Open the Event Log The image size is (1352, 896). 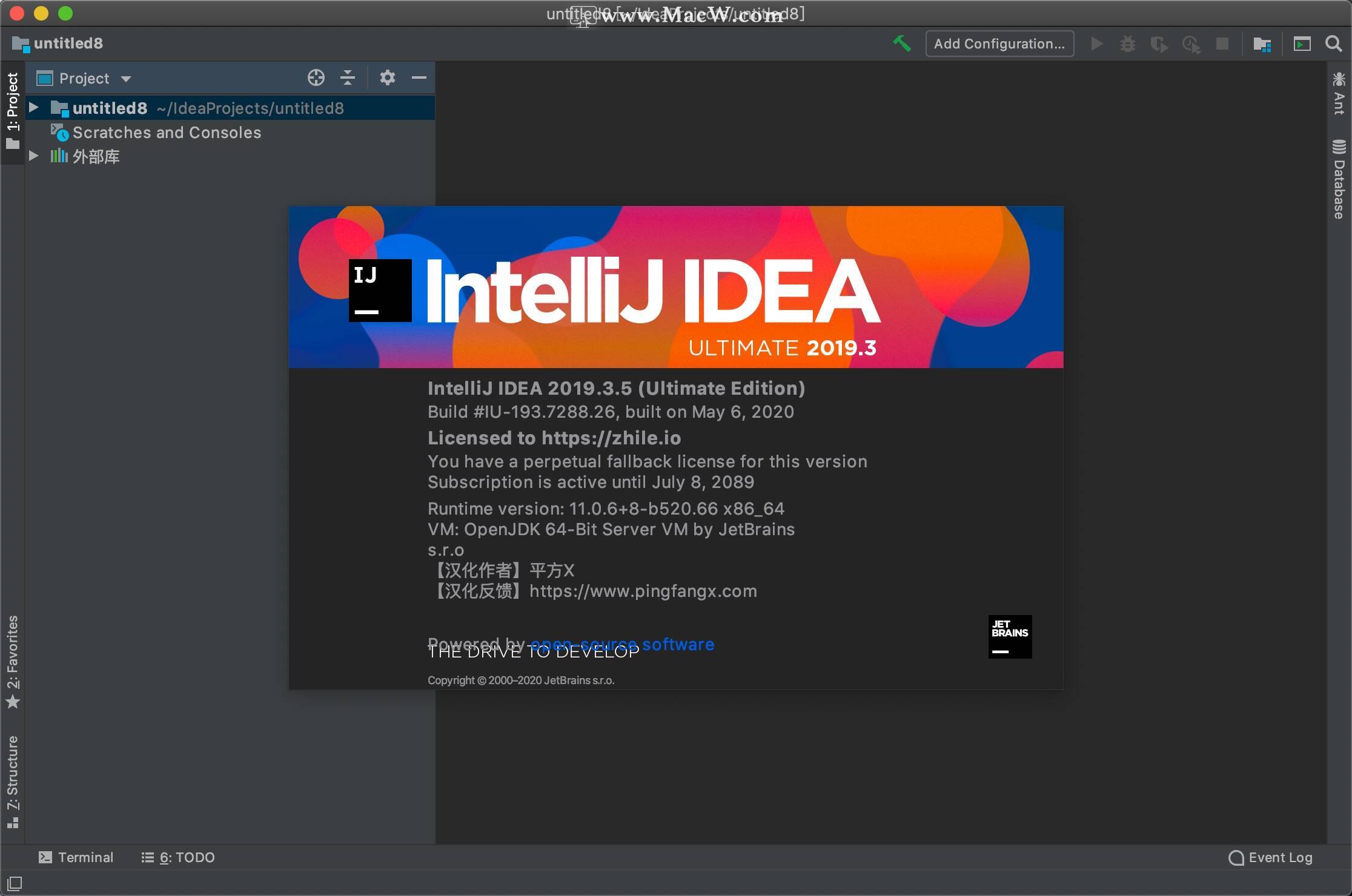pyautogui.click(x=1270, y=857)
